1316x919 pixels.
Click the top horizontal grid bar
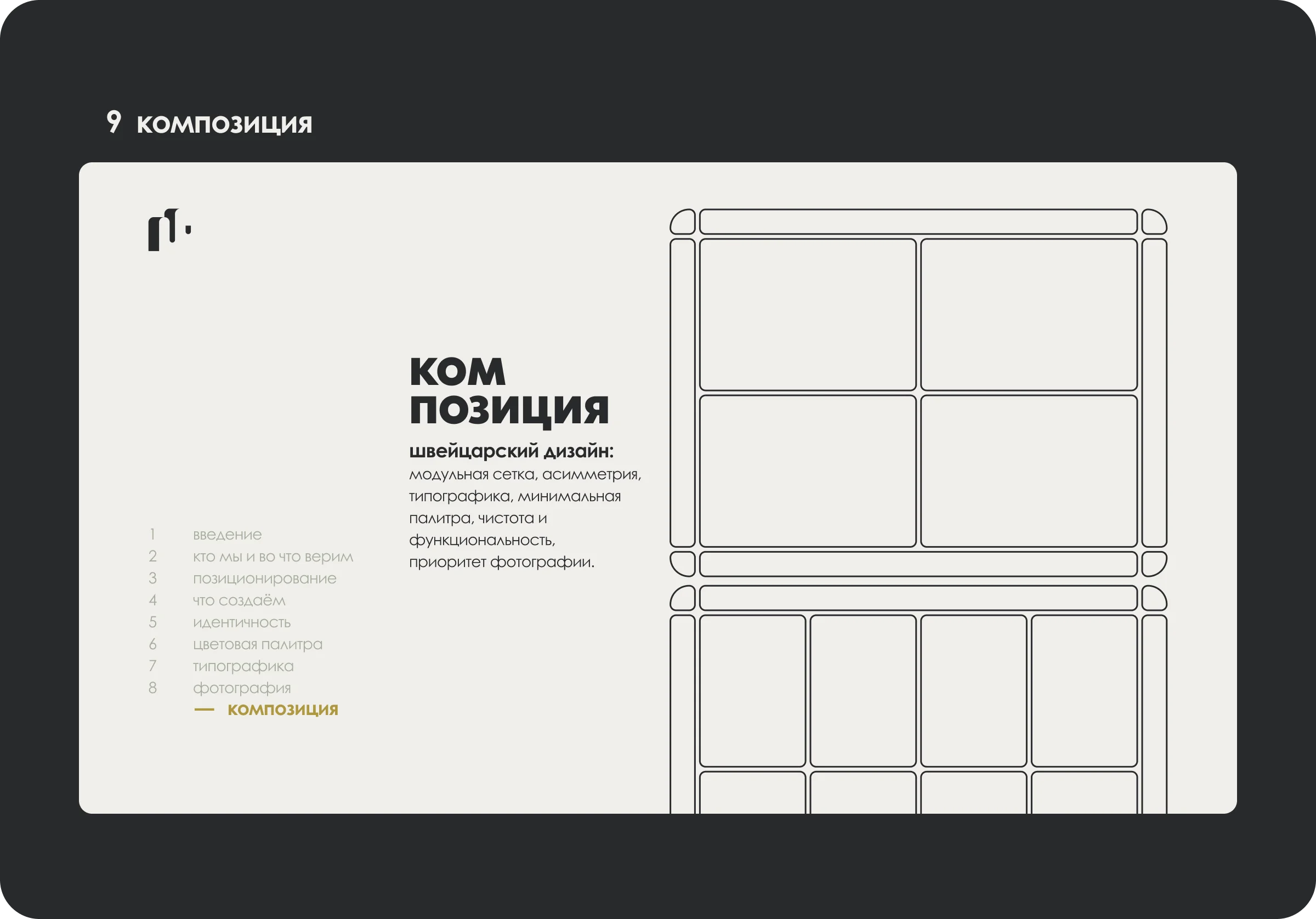(x=918, y=222)
